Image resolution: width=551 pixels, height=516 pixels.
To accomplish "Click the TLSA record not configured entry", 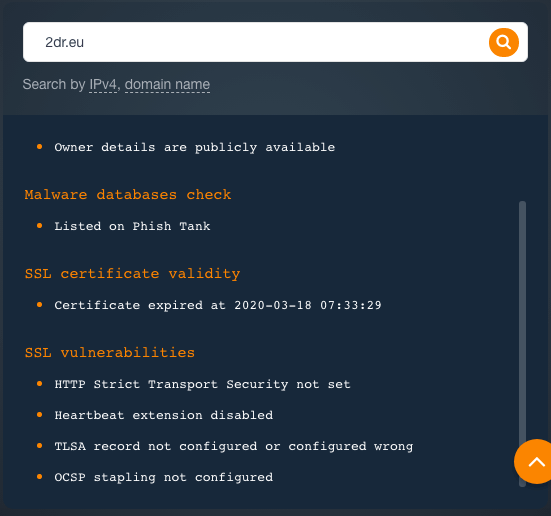I will pos(234,446).
